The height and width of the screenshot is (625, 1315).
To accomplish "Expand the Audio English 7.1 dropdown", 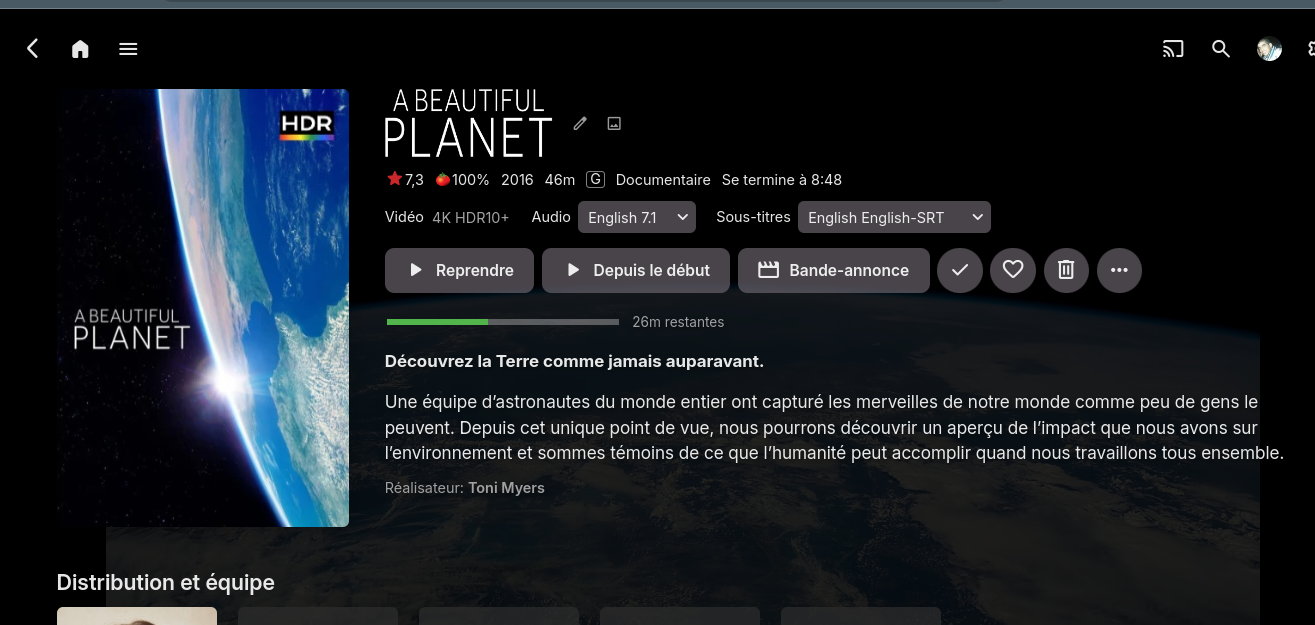I will (x=636, y=217).
